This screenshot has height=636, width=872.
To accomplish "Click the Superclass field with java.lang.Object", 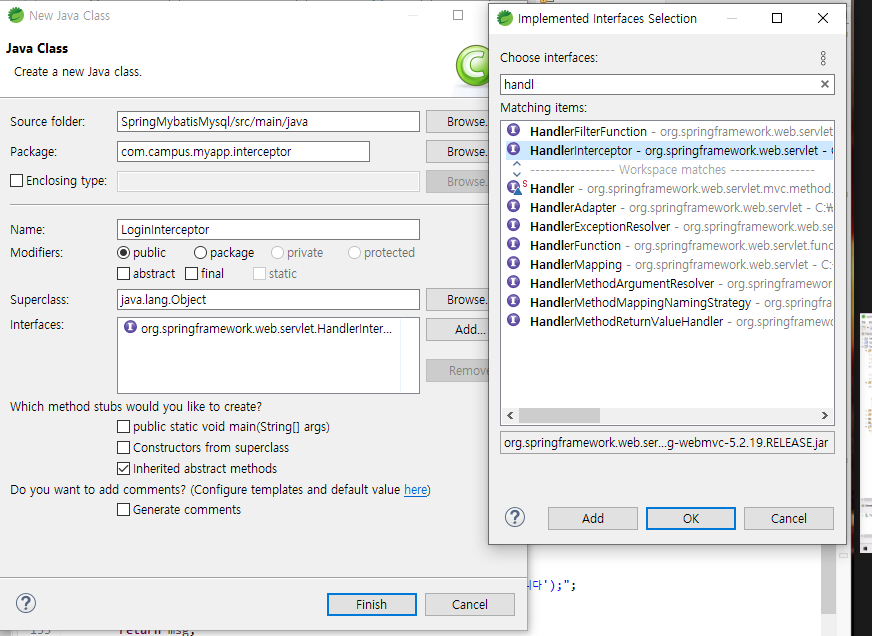I will 268,299.
